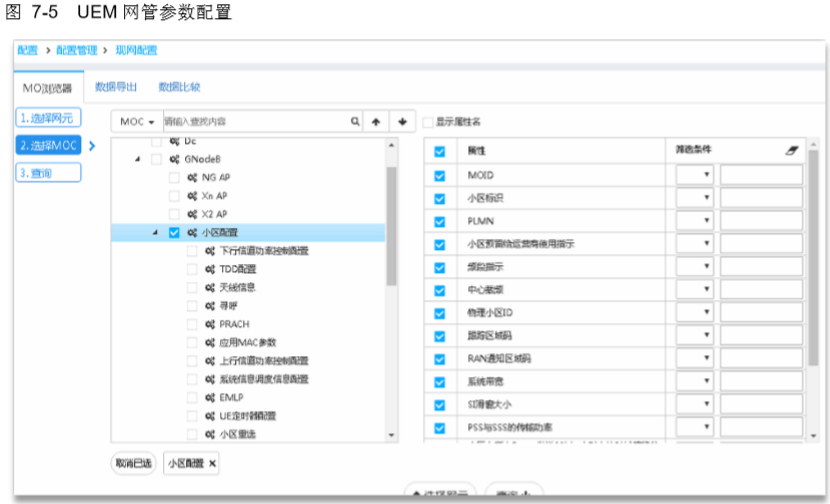This screenshot has height=504, width=830.
Task: Click the gear icon beside PRACH
Action: (x=210, y=324)
